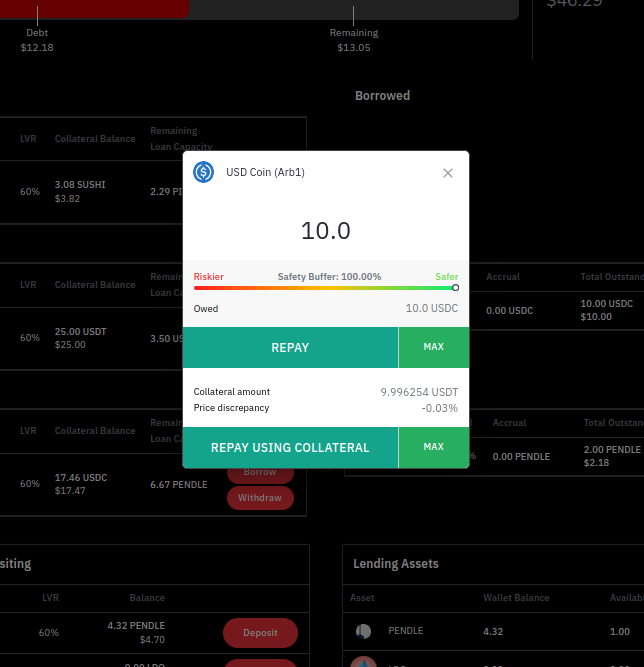Click REPAY USING COLLATERAL button

(291, 448)
